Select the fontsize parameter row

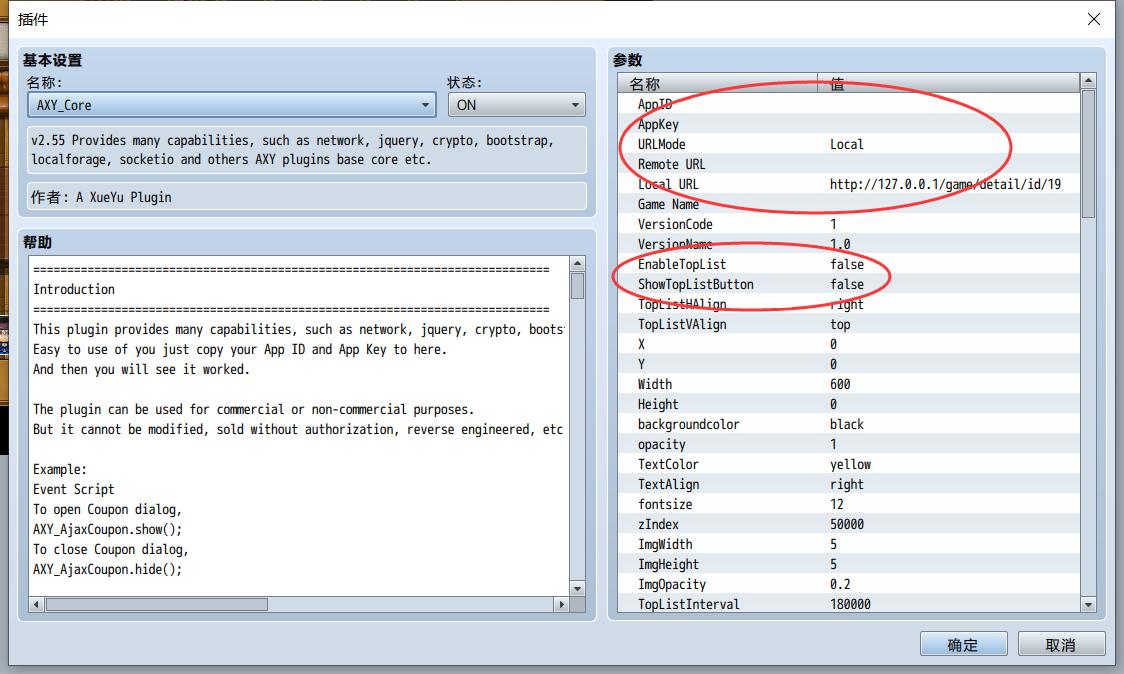[849, 505]
